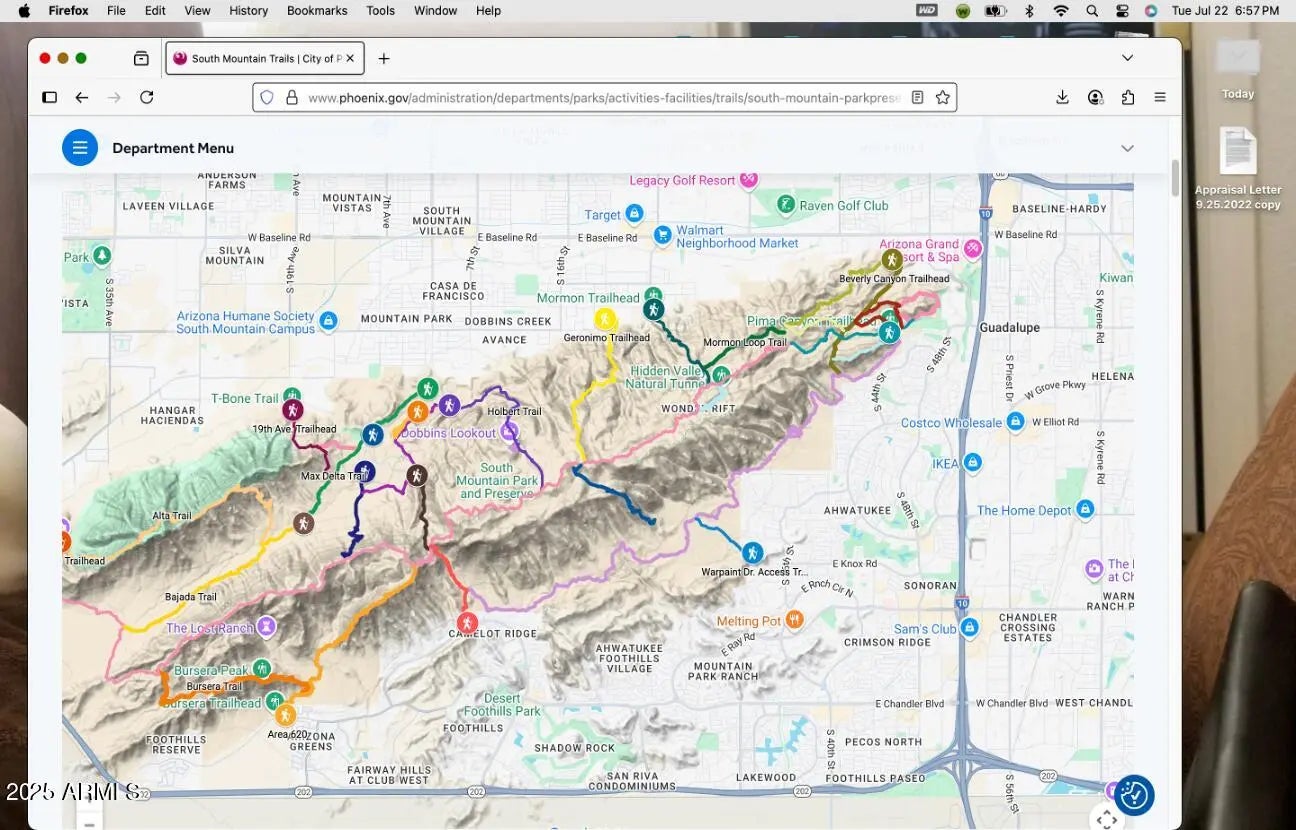
Task: Click the Mormon Trailhead hiker marker
Action: pos(653,310)
